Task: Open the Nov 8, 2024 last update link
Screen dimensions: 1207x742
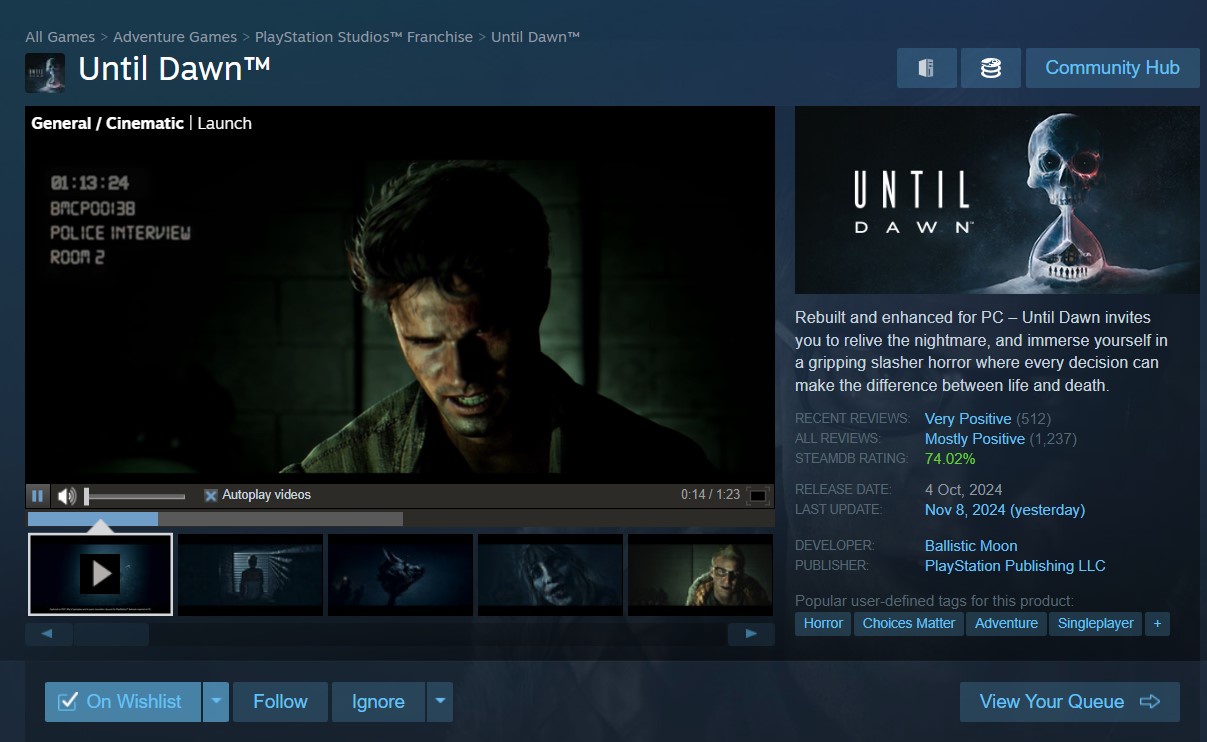Action: pyautogui.click(x=1005, y=510)
